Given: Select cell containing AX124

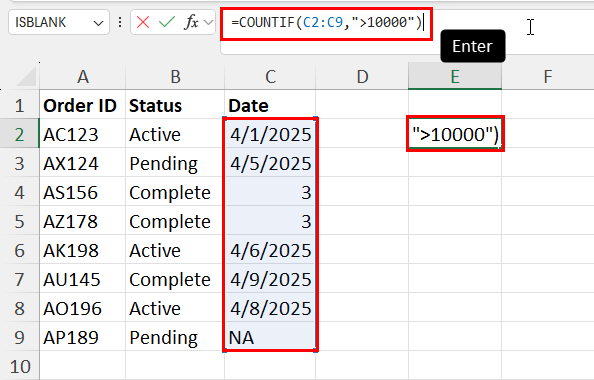Looking at the screenshot, I should (x=83, y=163).
